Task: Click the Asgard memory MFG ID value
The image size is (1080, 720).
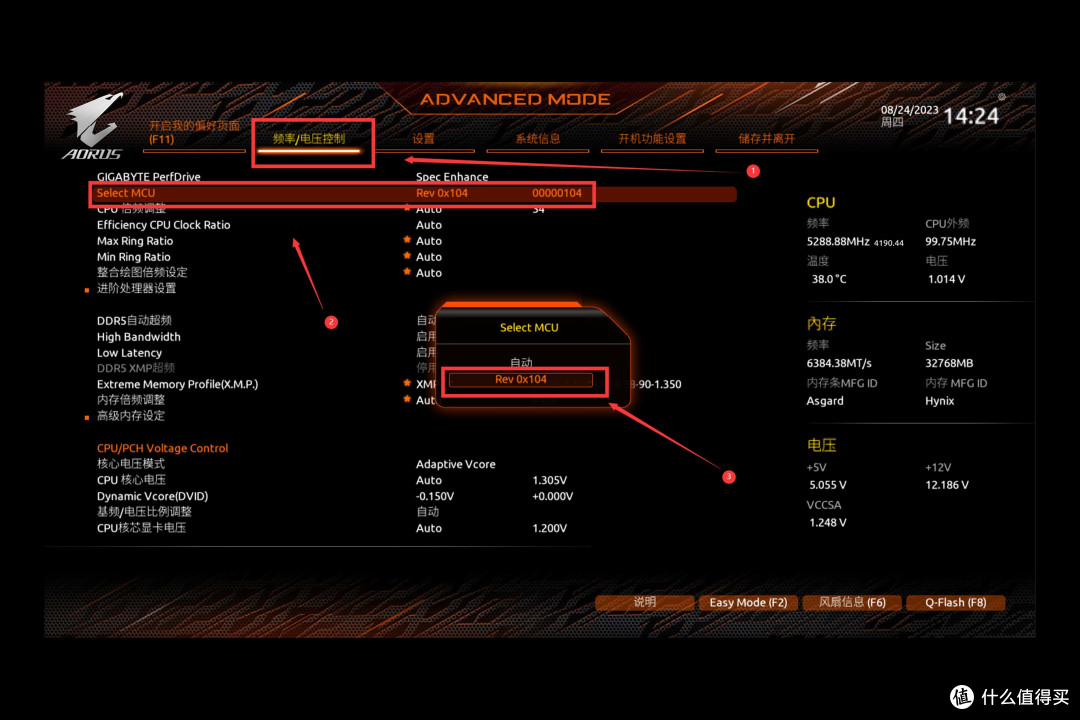Action: [x=824, y=401]
